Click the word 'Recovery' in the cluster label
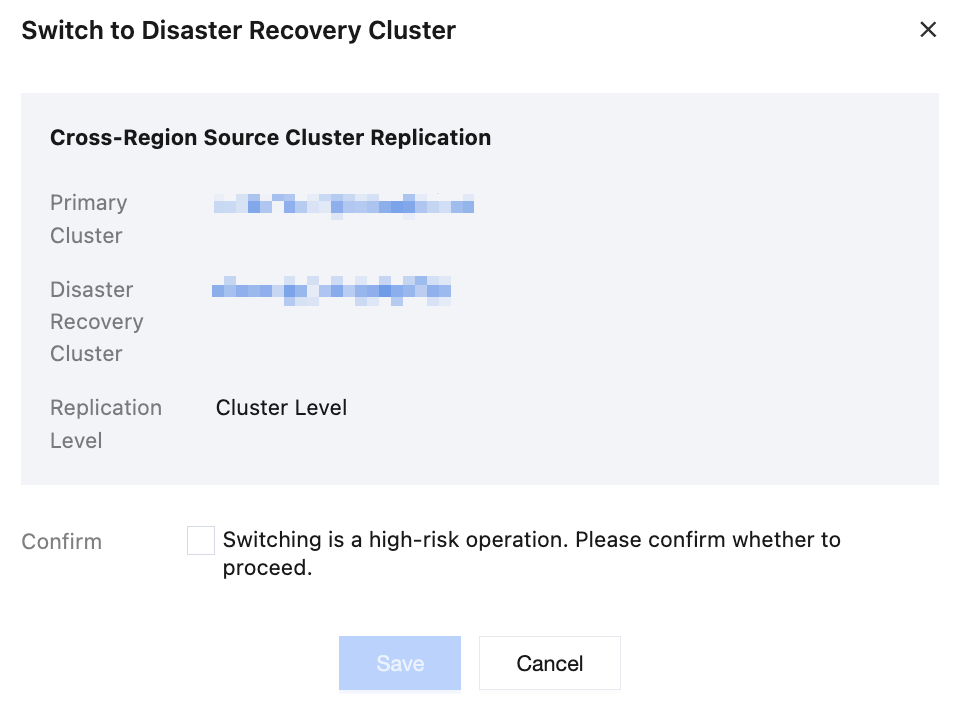Image resolution: width=958 pixels, height=704 pixels. coord(97,322)
